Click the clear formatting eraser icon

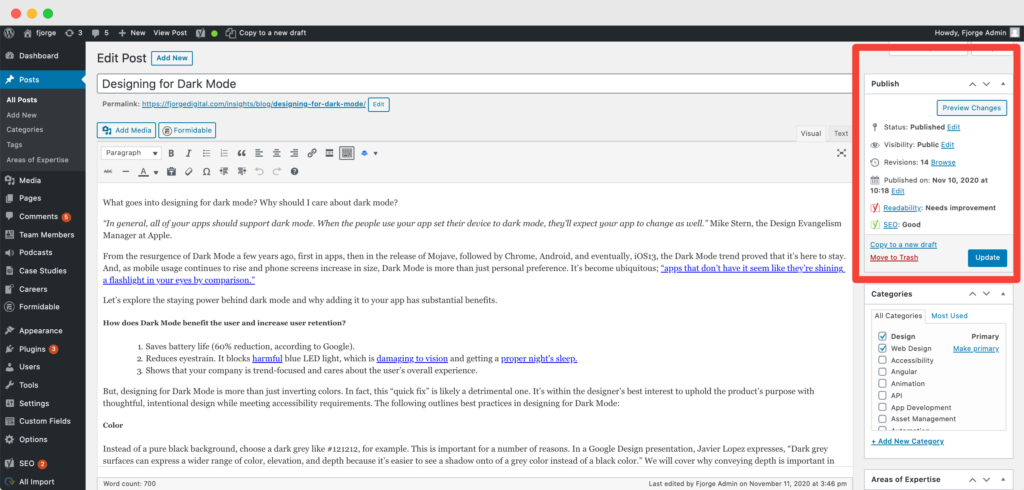(x=189, y=172)
